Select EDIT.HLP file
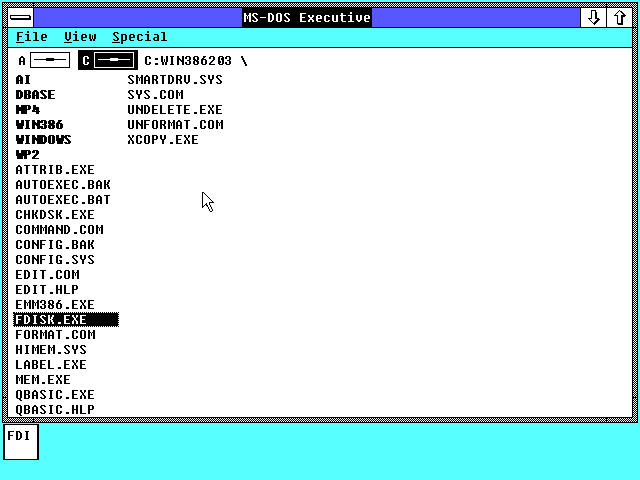The width and height of the screenshot is (640, 480). pos(47,290)
